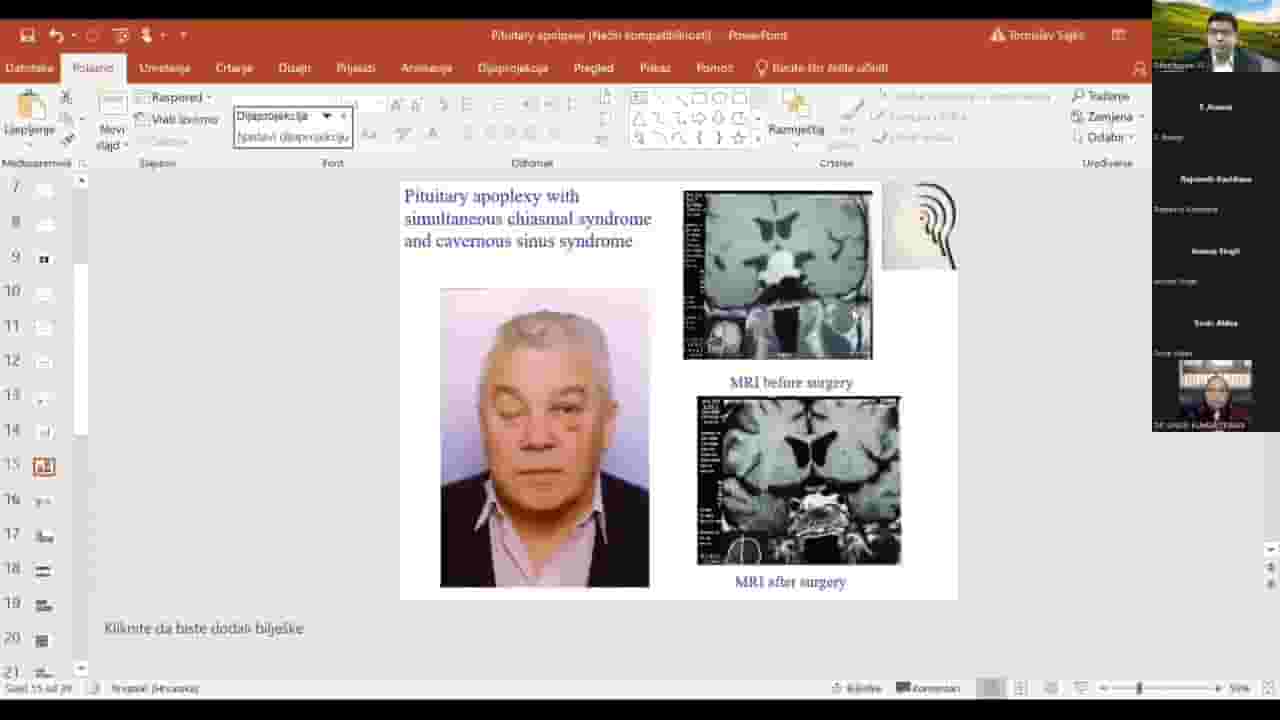Switch to the Crtanje ribbon tab

click(234, 68)
